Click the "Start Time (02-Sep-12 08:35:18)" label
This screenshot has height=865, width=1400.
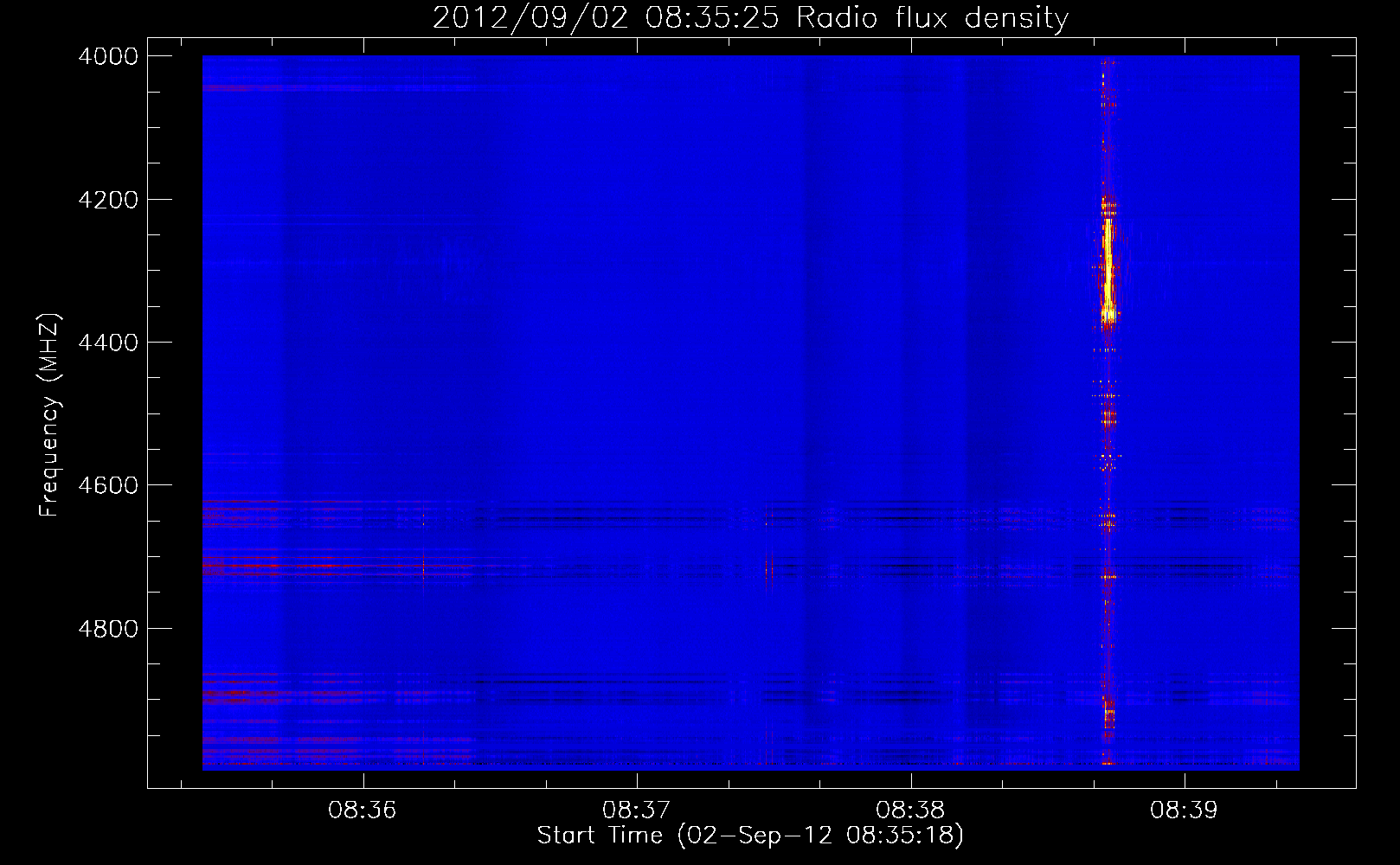point(750,836)
